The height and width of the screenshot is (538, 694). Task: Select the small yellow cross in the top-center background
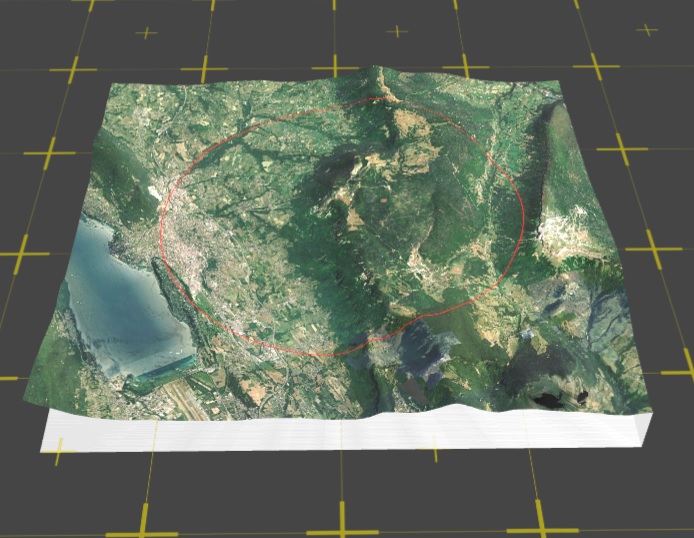(x=398, y=30)
